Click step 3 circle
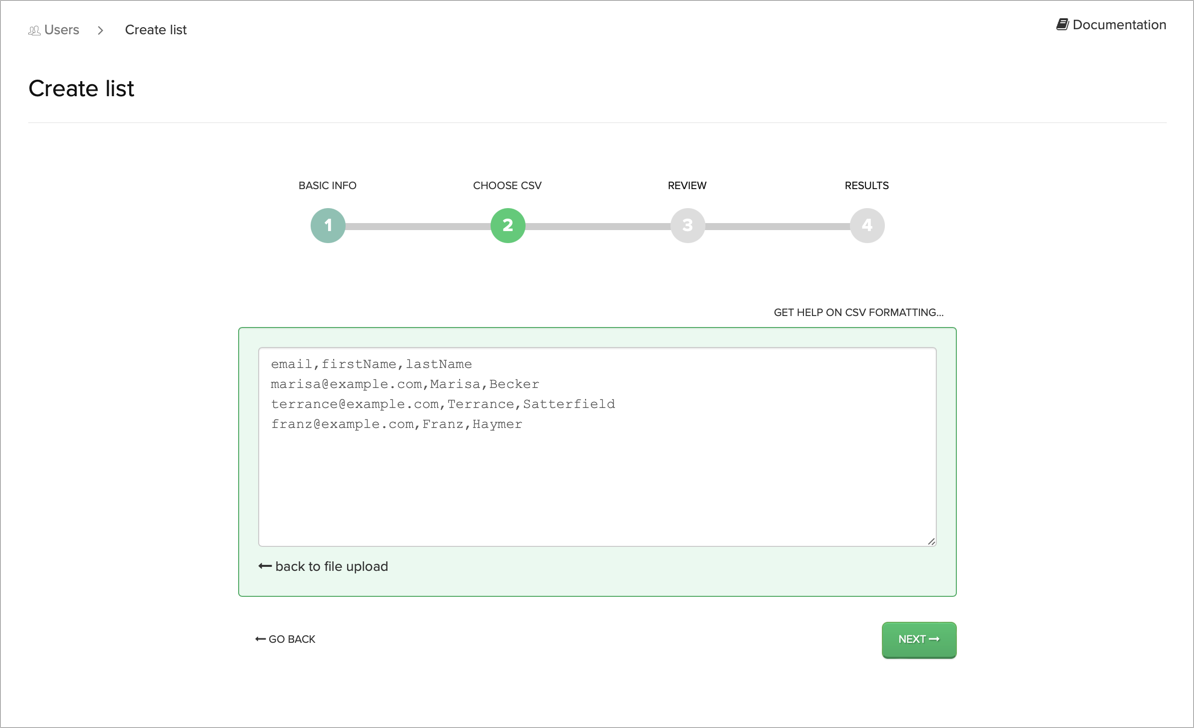The height and width of the screenshot is (728, 1194). click(688, 225)
